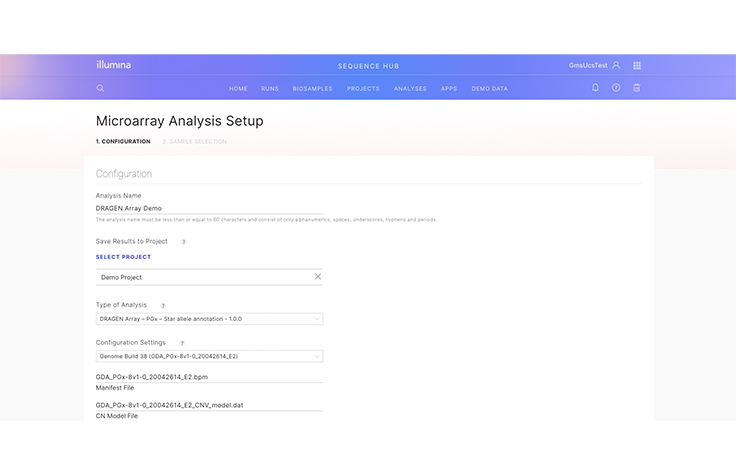
Task: Open the help circle icon in header
Action: tap(616, 88)
